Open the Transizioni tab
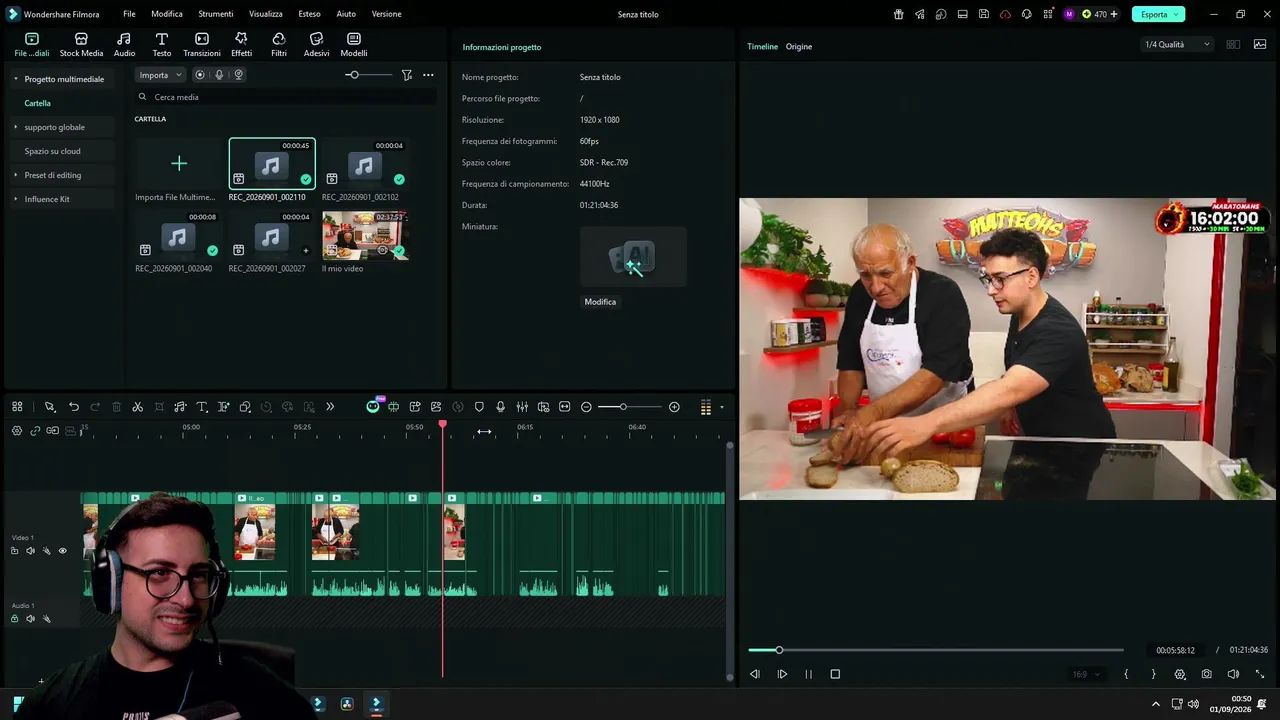Image resolution: width=1280 pixels, height=720 pixels. (202, 44)
